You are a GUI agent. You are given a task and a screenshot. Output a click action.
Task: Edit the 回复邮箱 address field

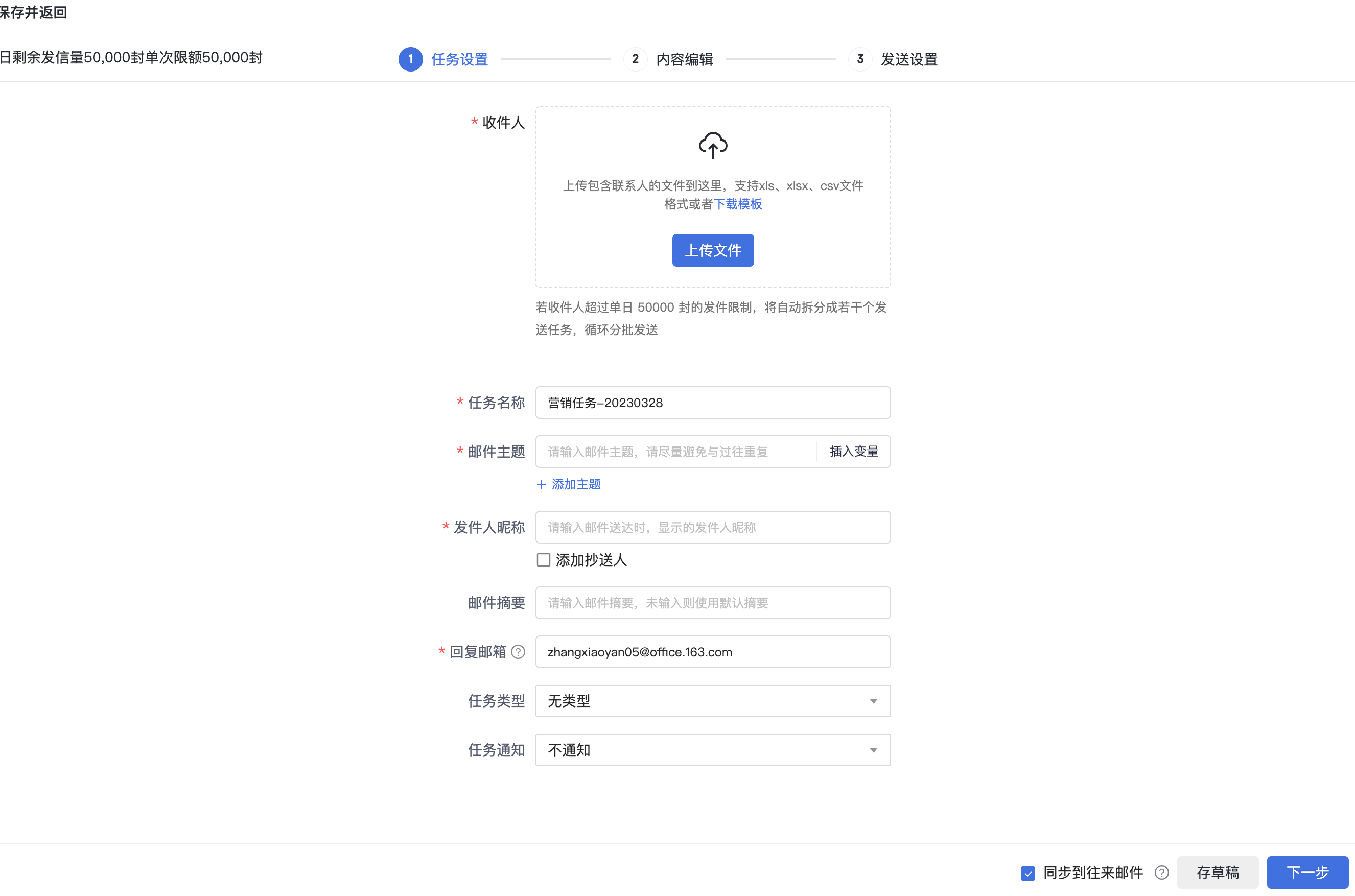[x=713, y=652]
